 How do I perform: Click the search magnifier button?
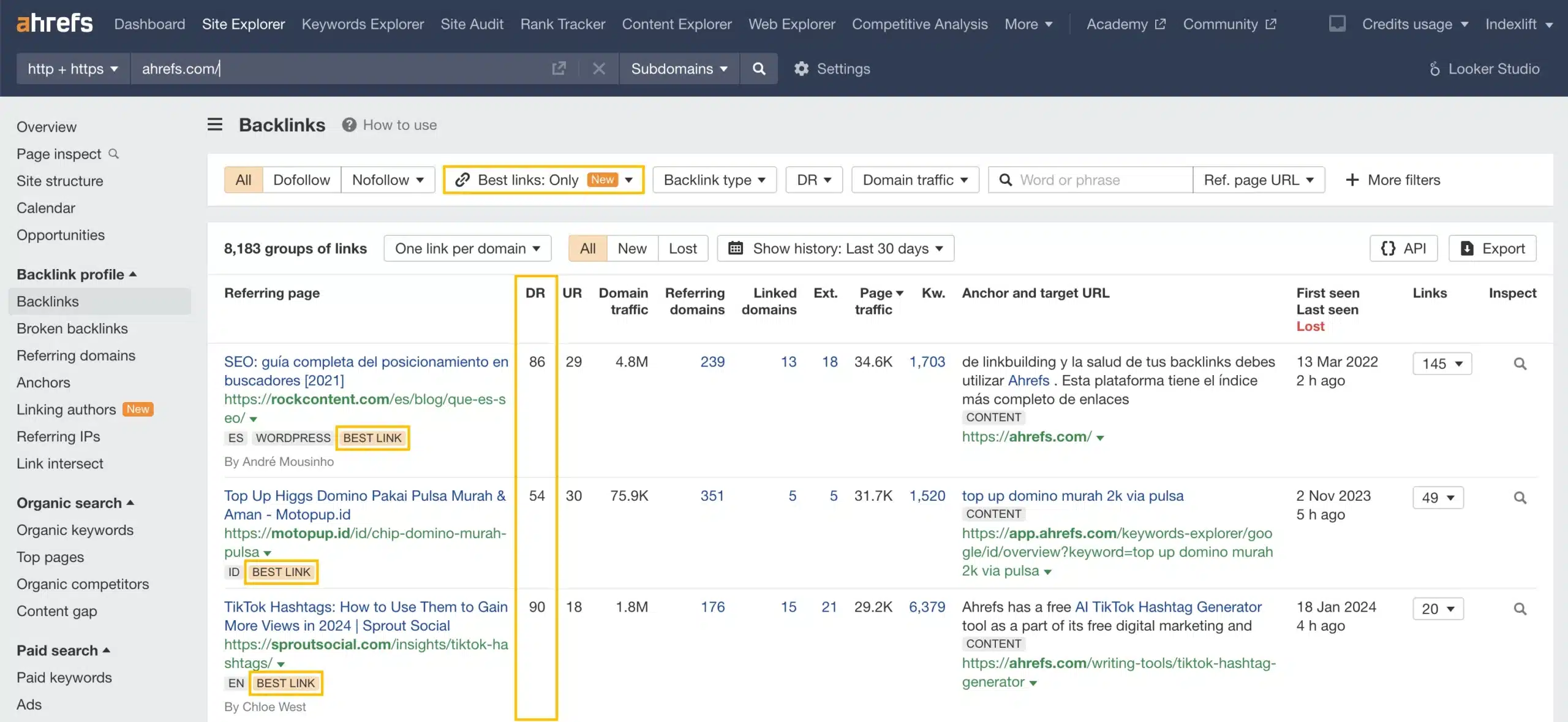tap(759, 69)
